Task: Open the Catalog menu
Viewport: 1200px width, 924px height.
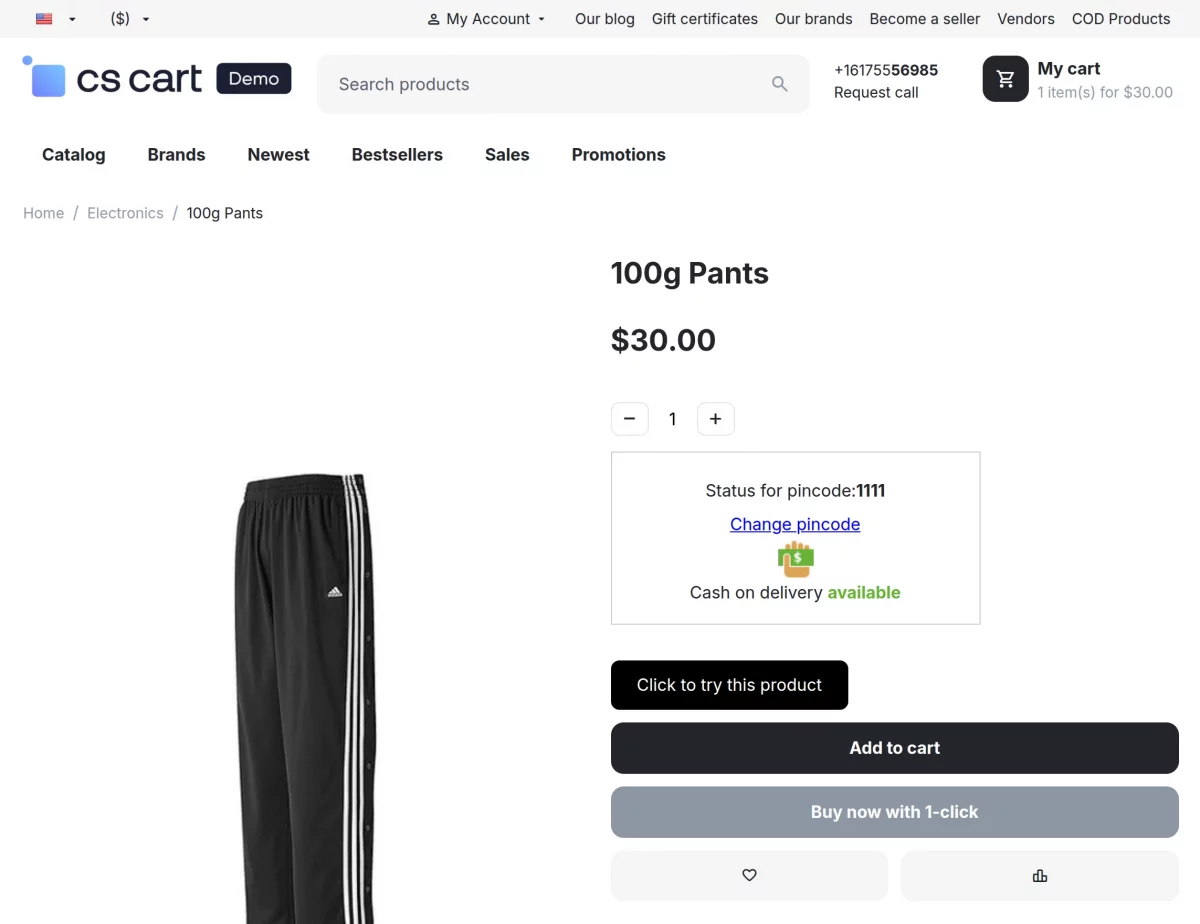Action: coord(73,155)
